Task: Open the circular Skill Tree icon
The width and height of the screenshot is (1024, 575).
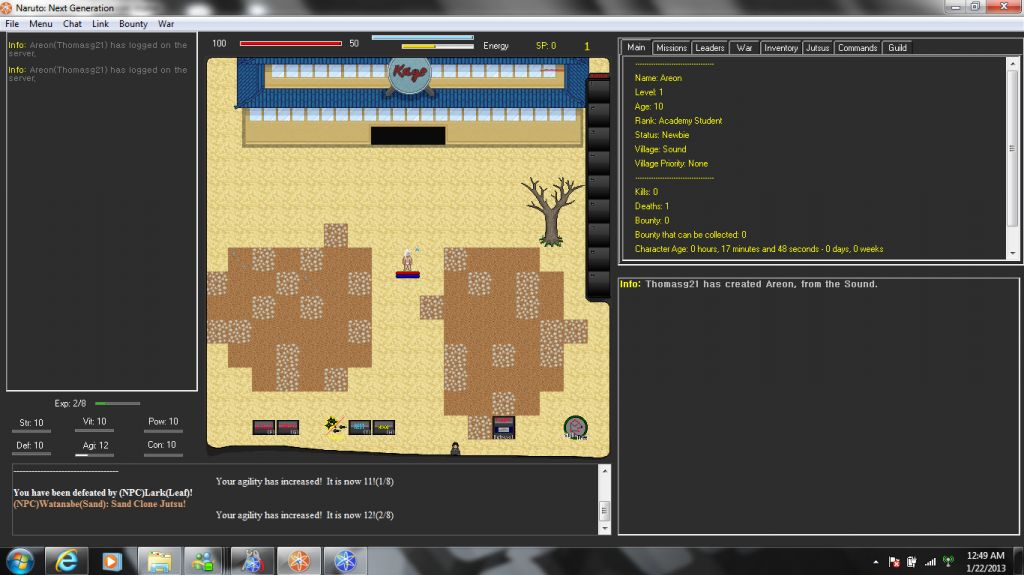Action: coord(575,427)
